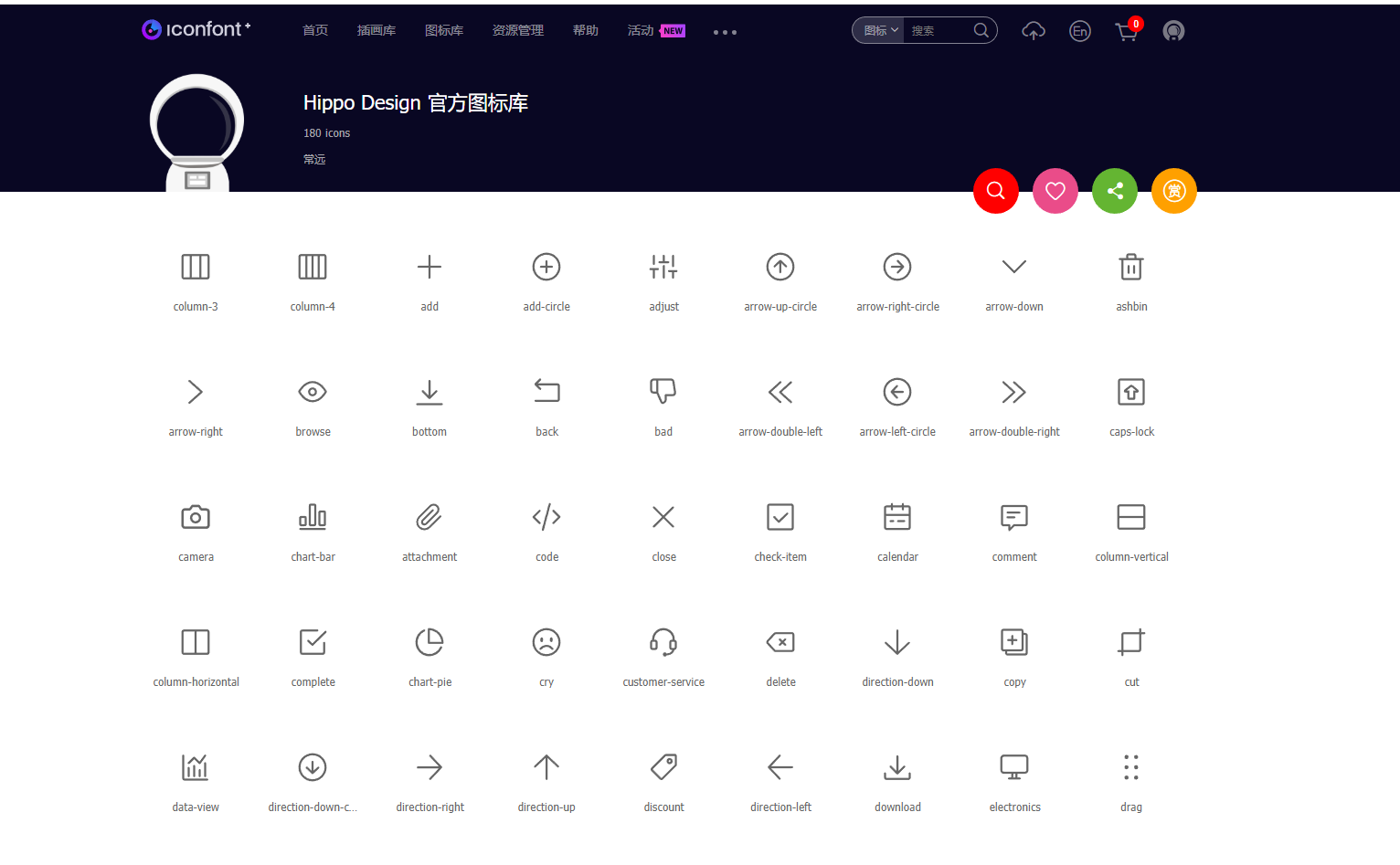Image resolution: width=1400 pixels, height=865 pixels.
Task: Open the 资源管理 menu
Action: click(x=518, y=31)
